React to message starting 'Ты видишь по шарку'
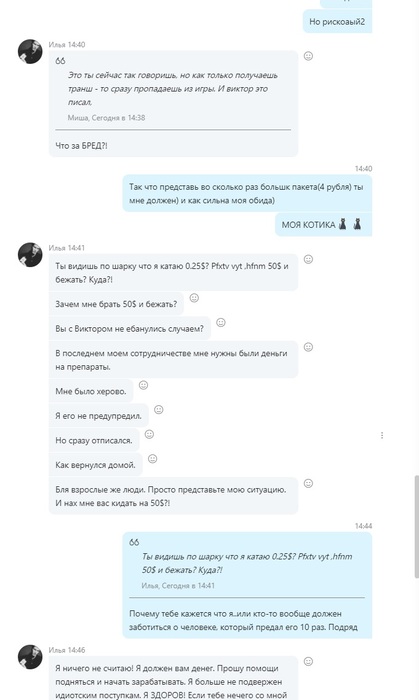 pyautogui.click(x=308, y=259)
